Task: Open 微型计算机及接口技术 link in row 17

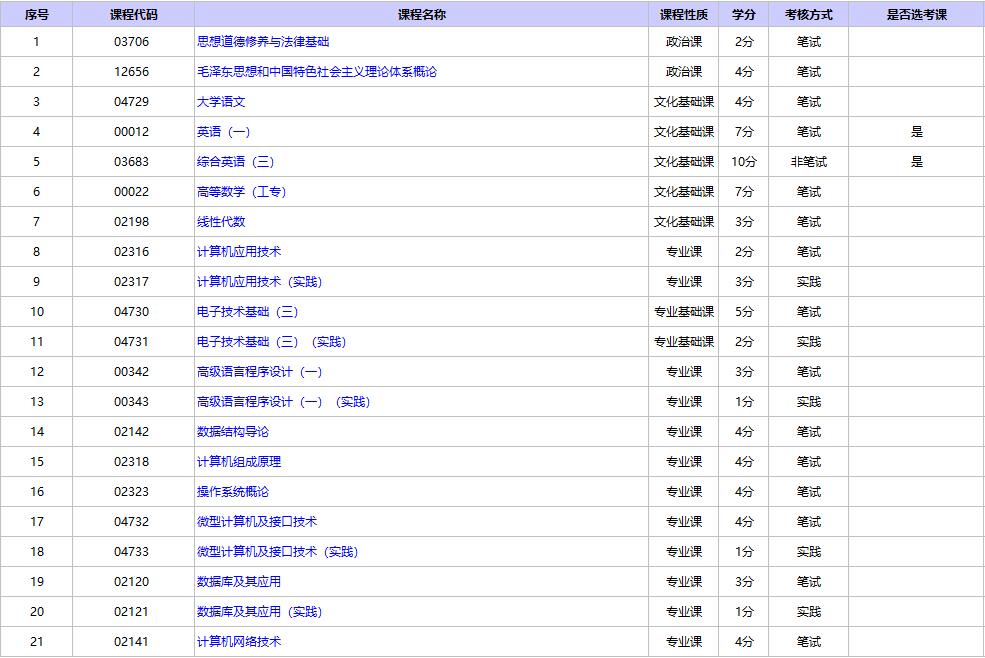Action: 258,522
